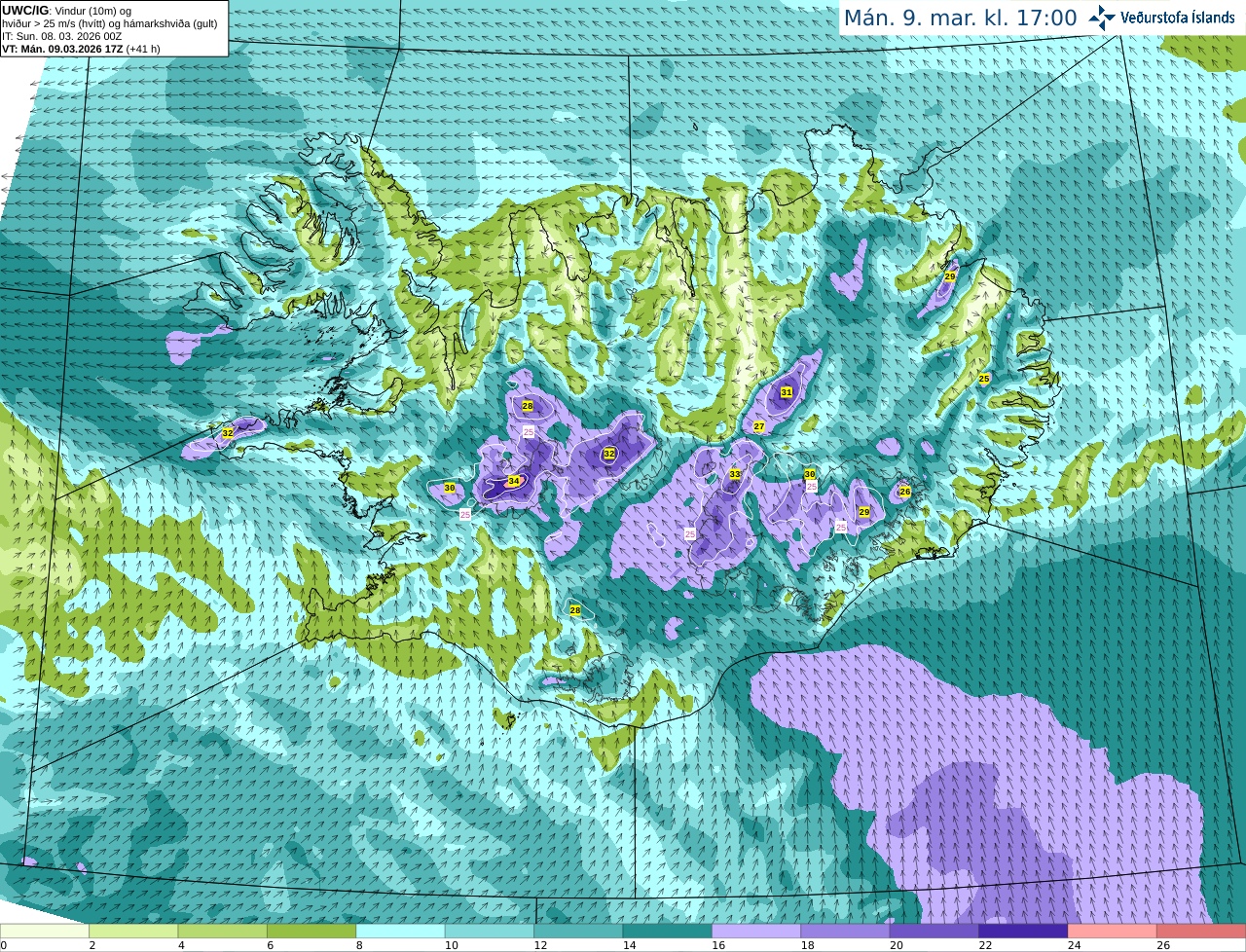1246x952 pixels.
Task: Select the medium purple 18–20 m/s legend swatch
Action: point(846,931)
